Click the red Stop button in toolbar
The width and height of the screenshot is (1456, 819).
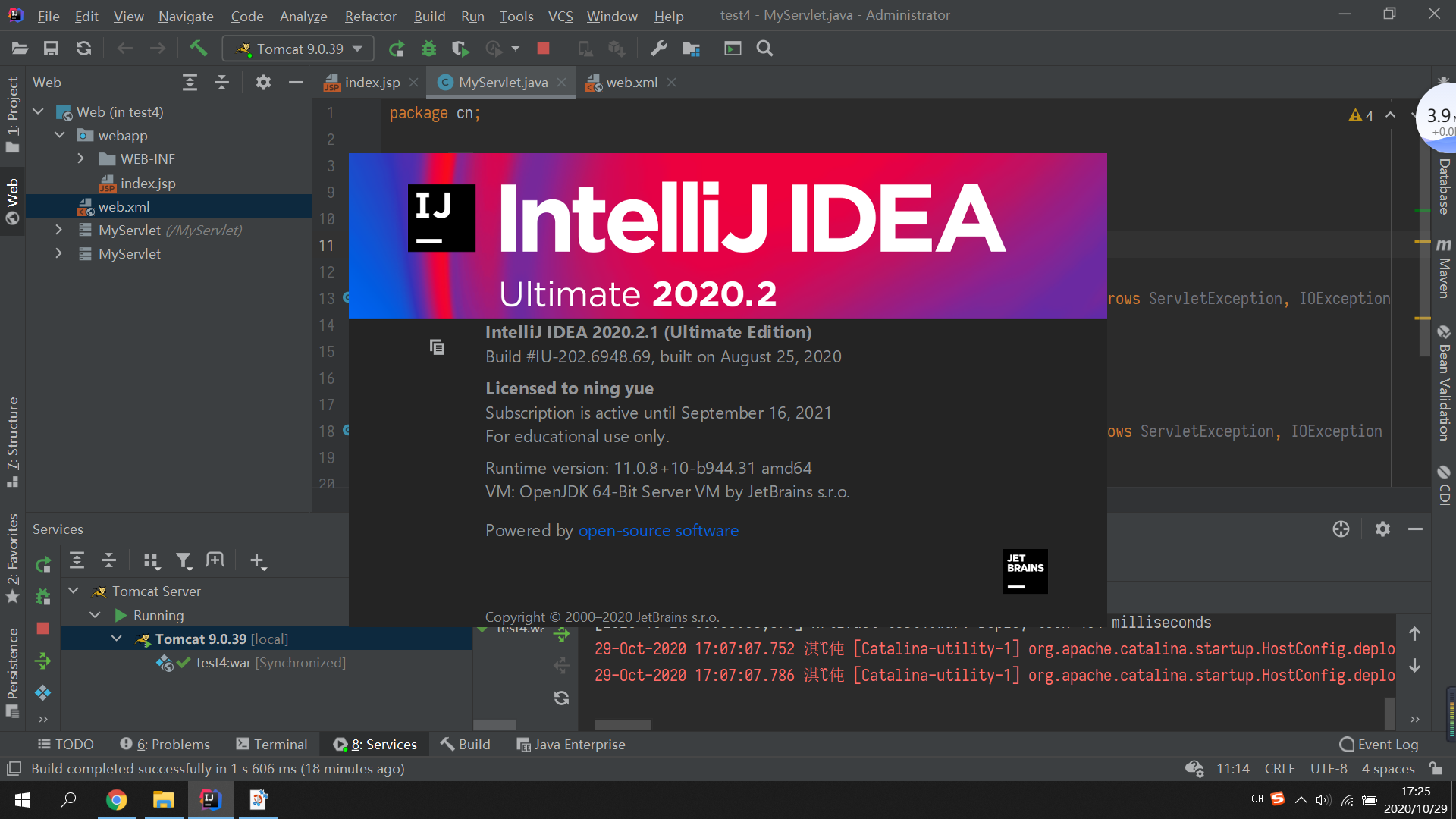[x=543, y=49]
